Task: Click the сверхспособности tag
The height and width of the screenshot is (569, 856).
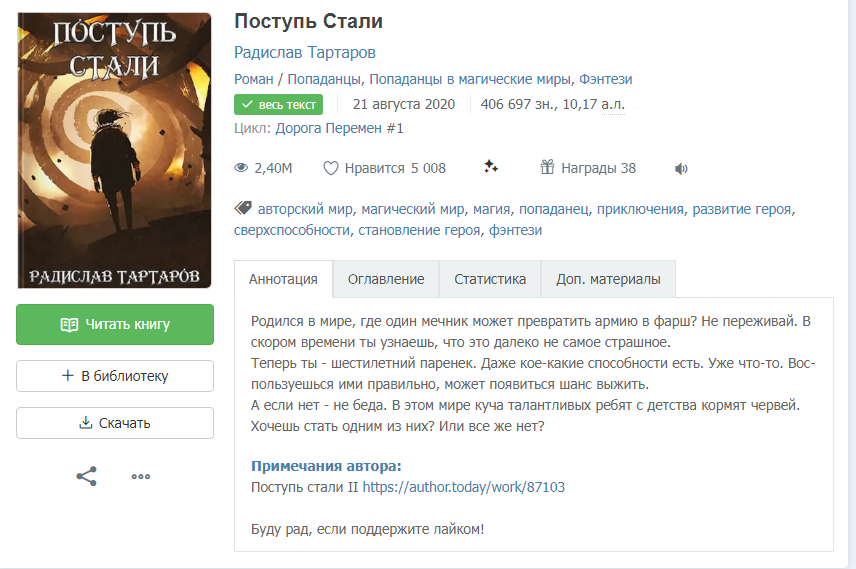Action: click(292, 230)
